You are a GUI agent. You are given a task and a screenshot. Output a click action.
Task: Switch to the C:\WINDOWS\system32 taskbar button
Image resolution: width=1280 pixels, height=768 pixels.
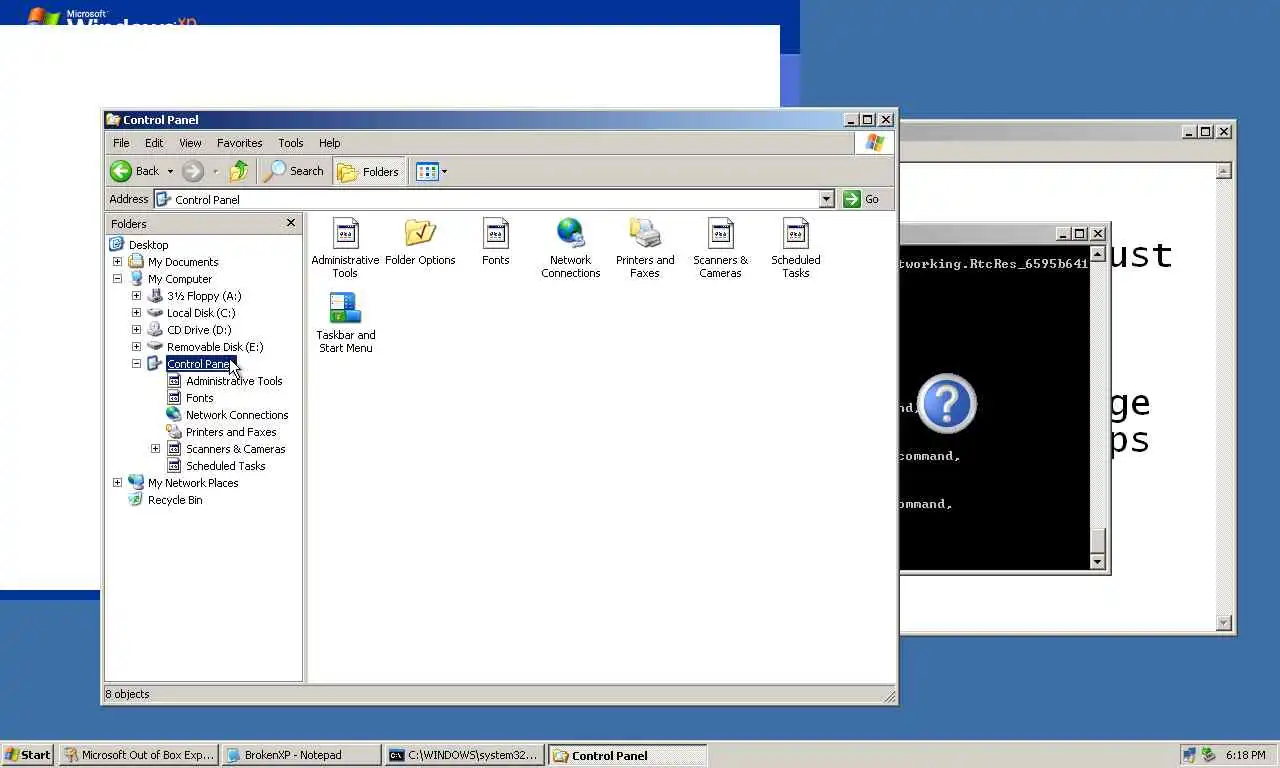pos(465,755)
